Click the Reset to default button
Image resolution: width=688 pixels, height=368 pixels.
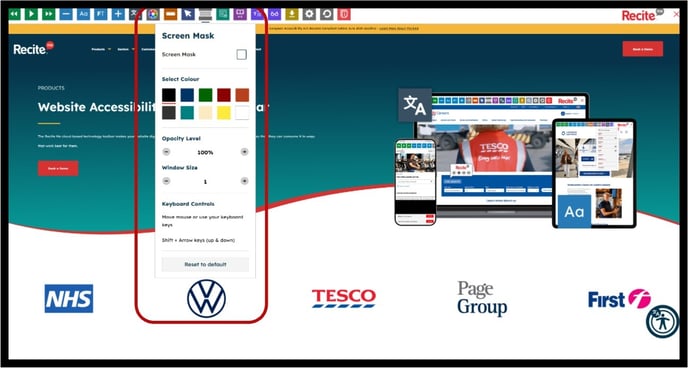(205, 264)
